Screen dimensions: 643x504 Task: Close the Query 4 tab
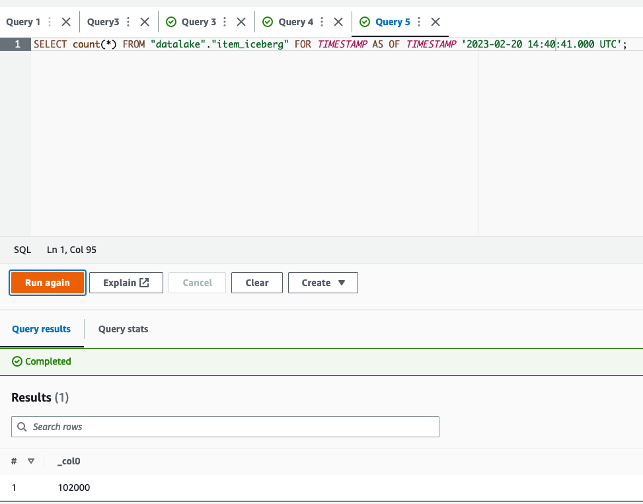point(338,22)
